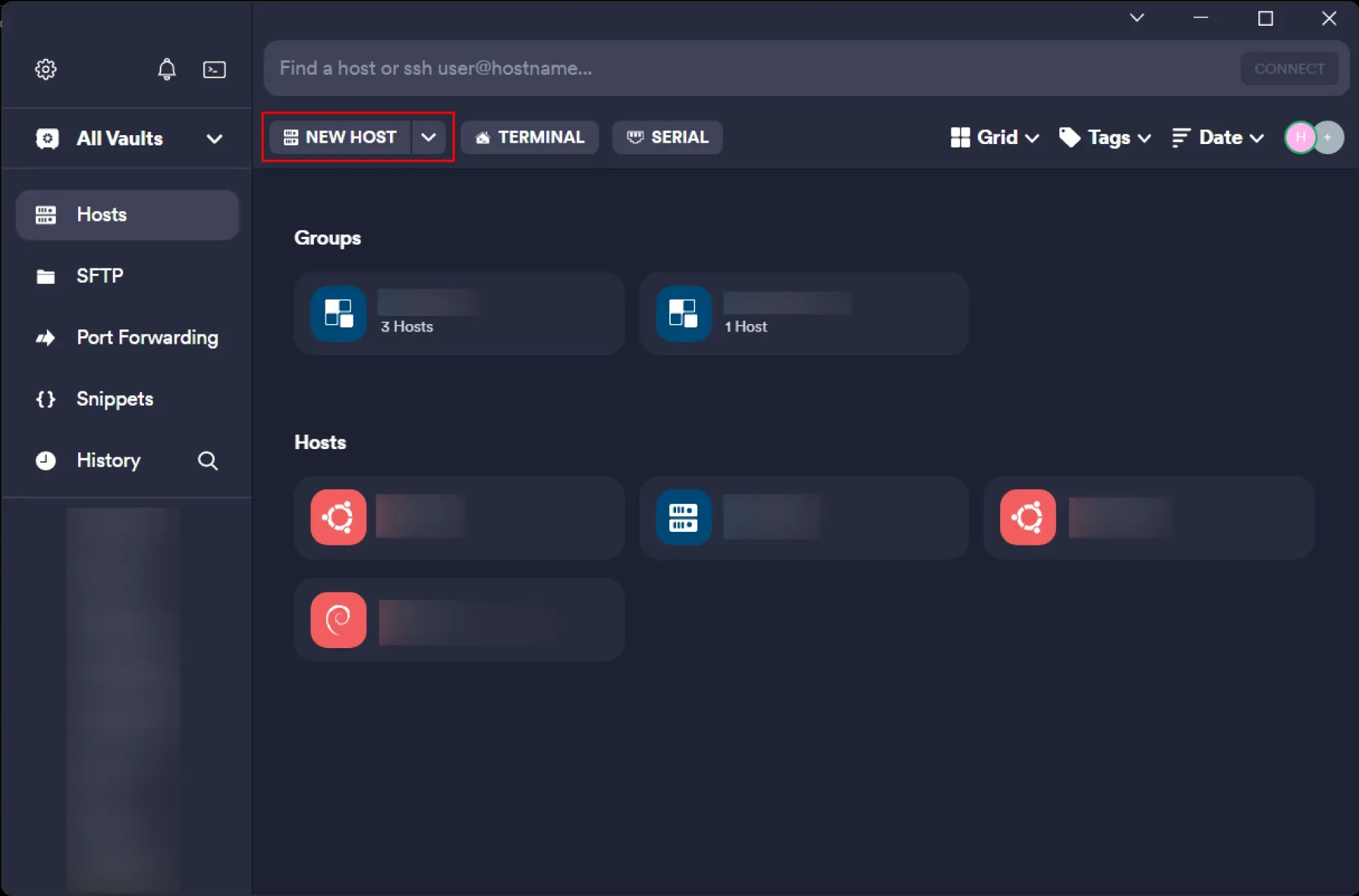Open the NEW HOST dropdown arrow
This screenshot has width=1359, height=896.
(429, 137)
